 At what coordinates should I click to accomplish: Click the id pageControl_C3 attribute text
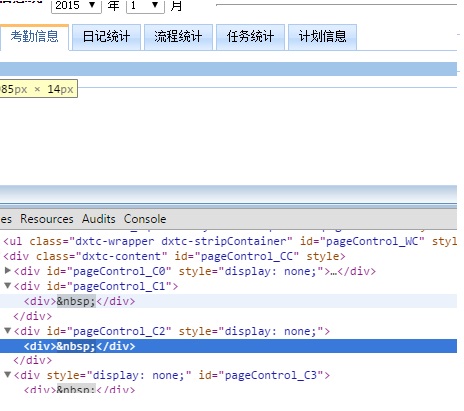(261, 375)
